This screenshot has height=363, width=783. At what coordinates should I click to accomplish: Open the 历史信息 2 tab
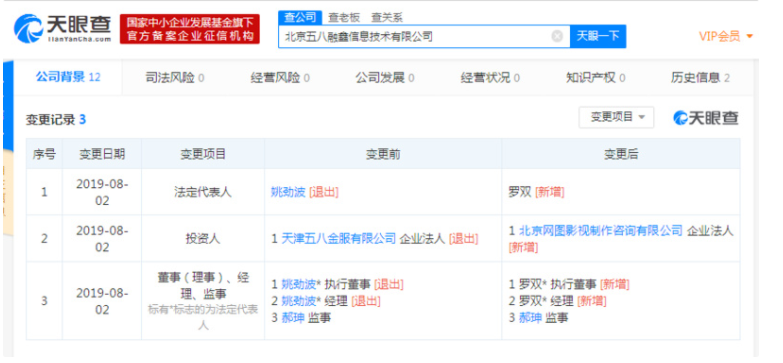700,78
